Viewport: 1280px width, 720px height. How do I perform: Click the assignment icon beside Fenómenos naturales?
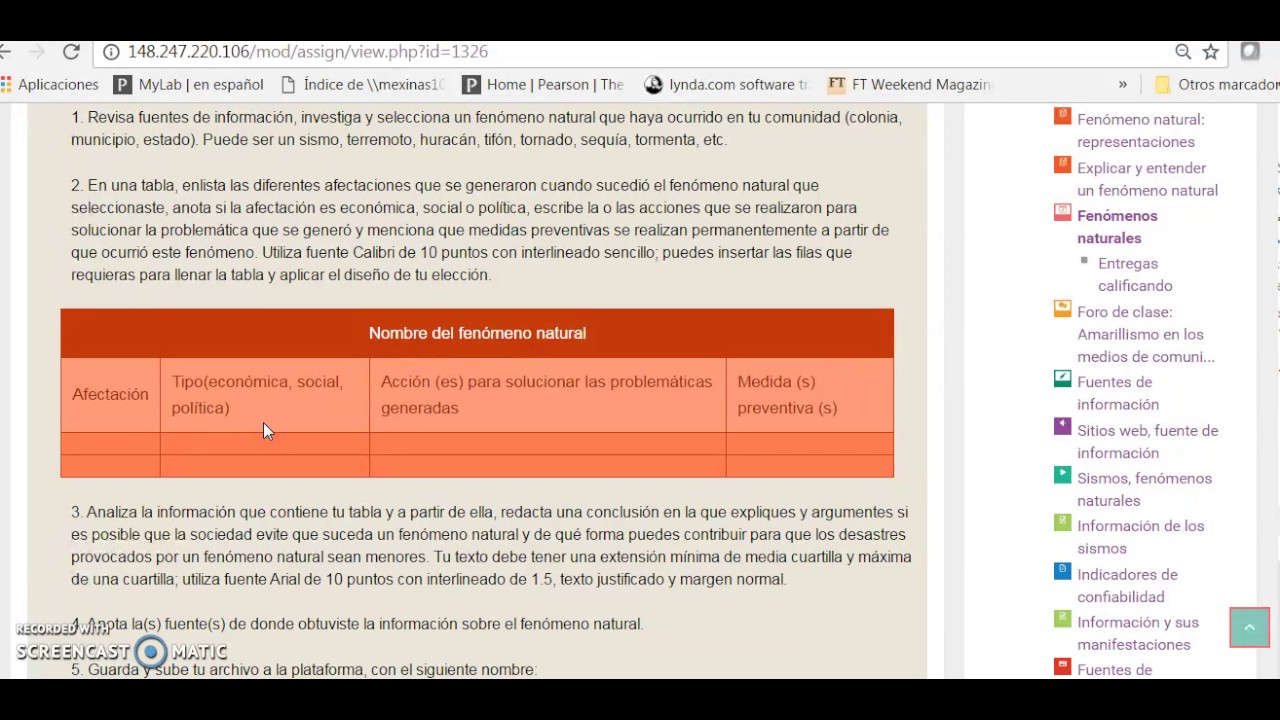click(1062, 212)
